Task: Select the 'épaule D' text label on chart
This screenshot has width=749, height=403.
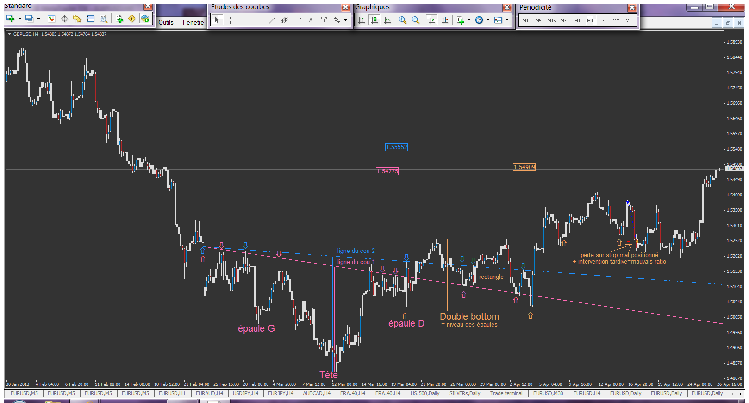Action: (406, 324)
